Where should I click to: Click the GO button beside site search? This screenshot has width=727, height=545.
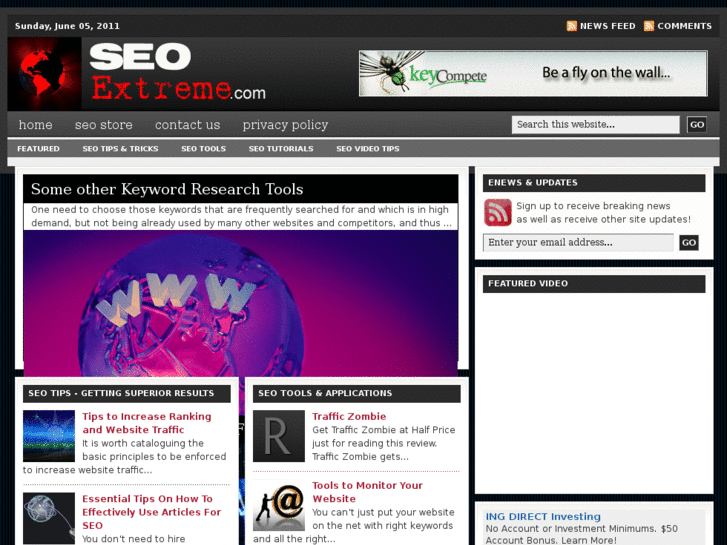coord(697,125)
